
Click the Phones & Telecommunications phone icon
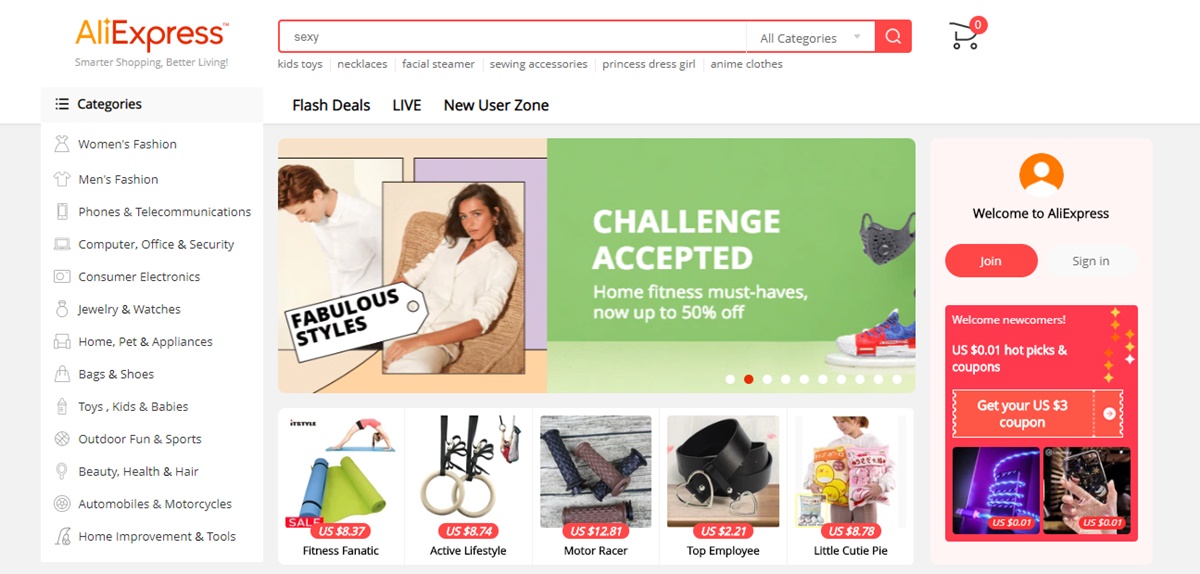point(62,212)
